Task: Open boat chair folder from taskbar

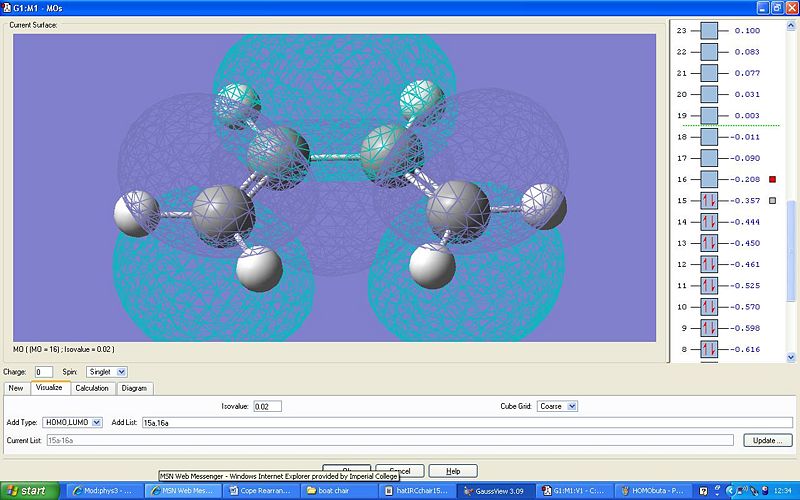Action: coord(340,491)
